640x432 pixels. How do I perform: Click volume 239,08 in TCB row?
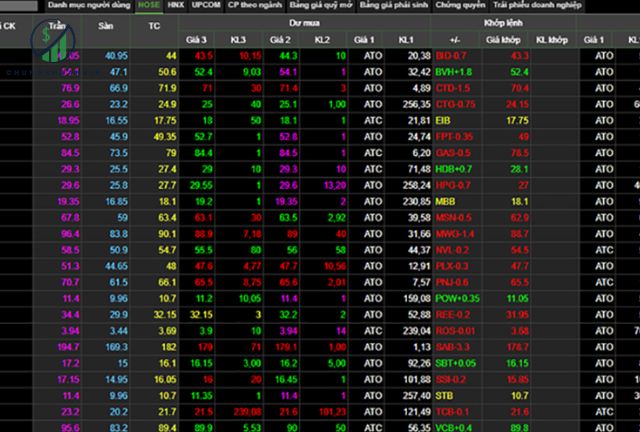(247, 412)
